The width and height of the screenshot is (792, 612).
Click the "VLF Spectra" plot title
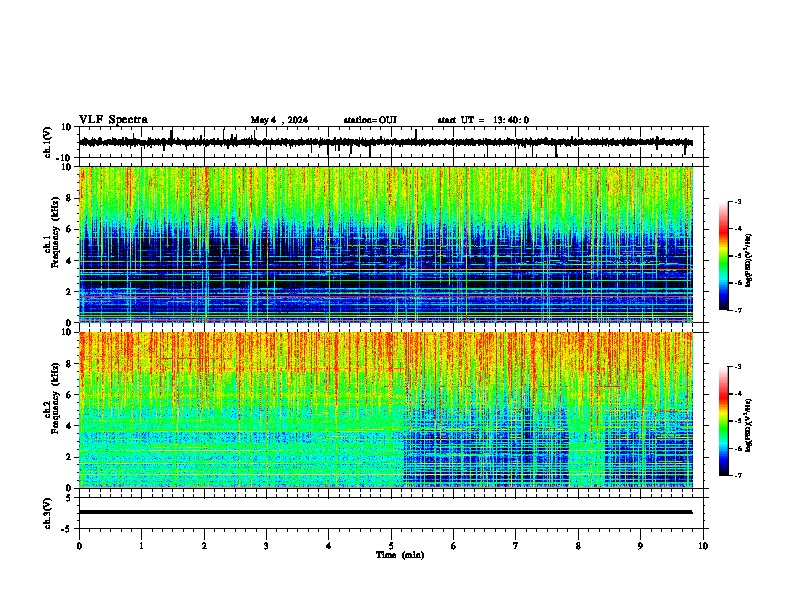pyautogui.click(x=113, y=120)
